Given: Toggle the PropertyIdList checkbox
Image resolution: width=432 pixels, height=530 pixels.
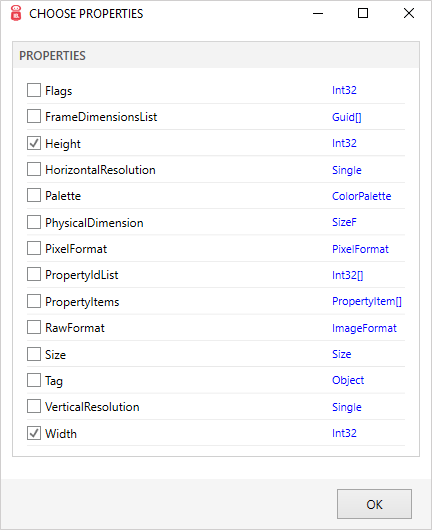Looking at the screenshot, I should [x=34, y=274].
